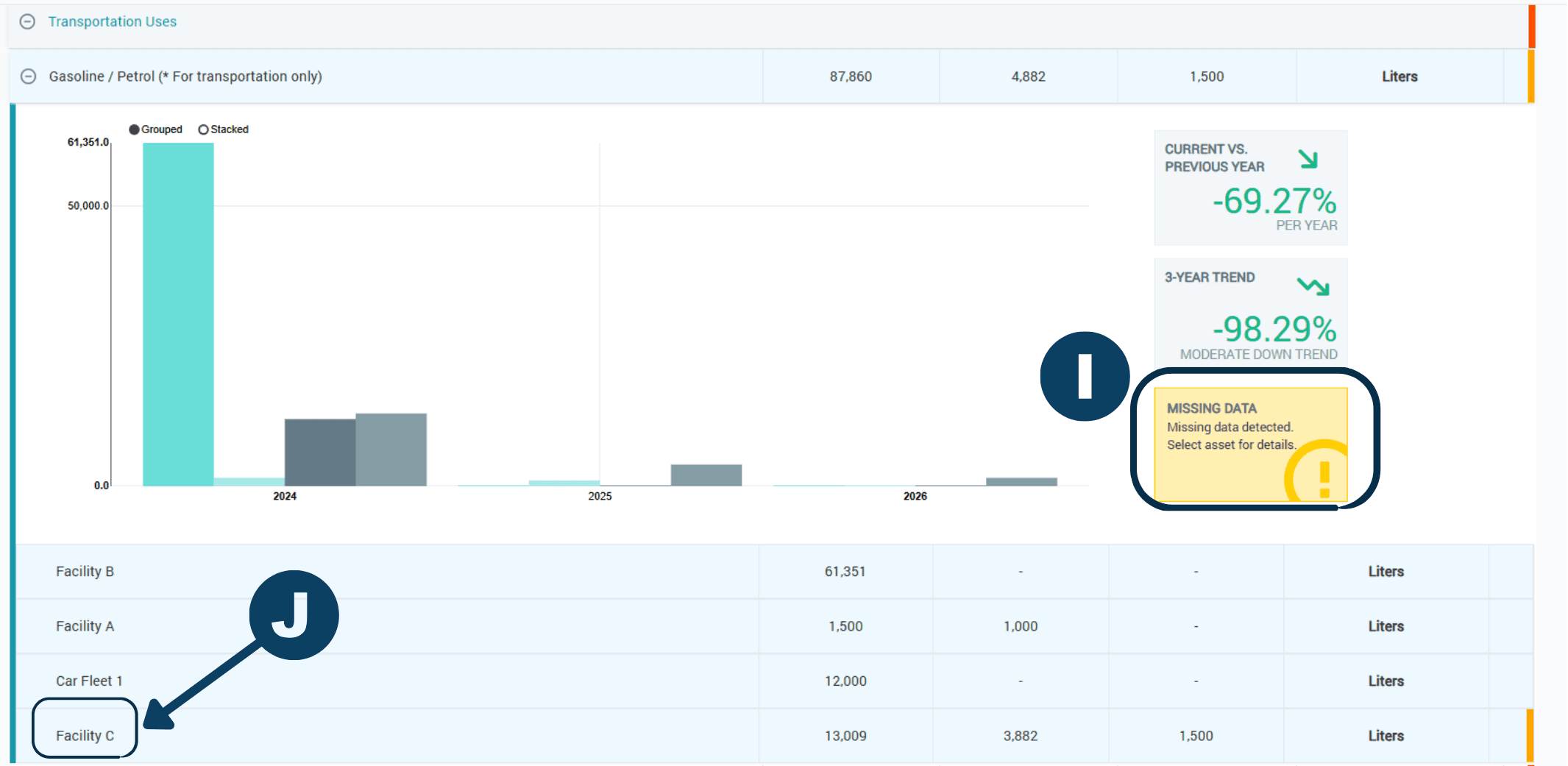Viewport: 1568px width, 766px height.
Task: Click the 1,000 value for Facility A
Action: (x=1021, y=626)
